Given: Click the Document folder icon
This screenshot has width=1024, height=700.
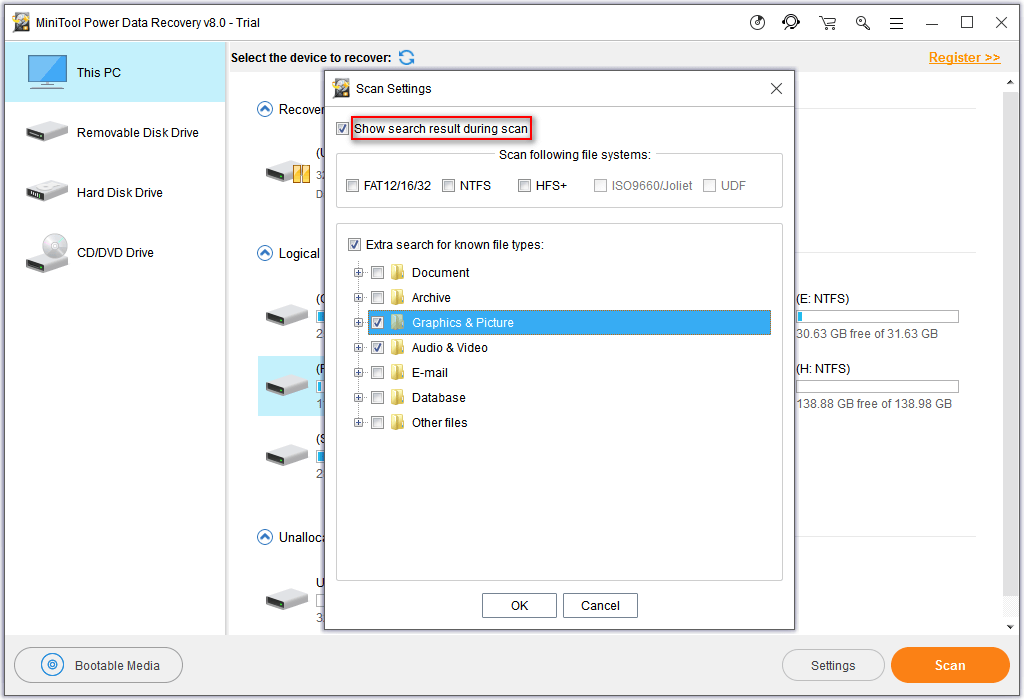Looking at the screenshot, I should 397,272.
